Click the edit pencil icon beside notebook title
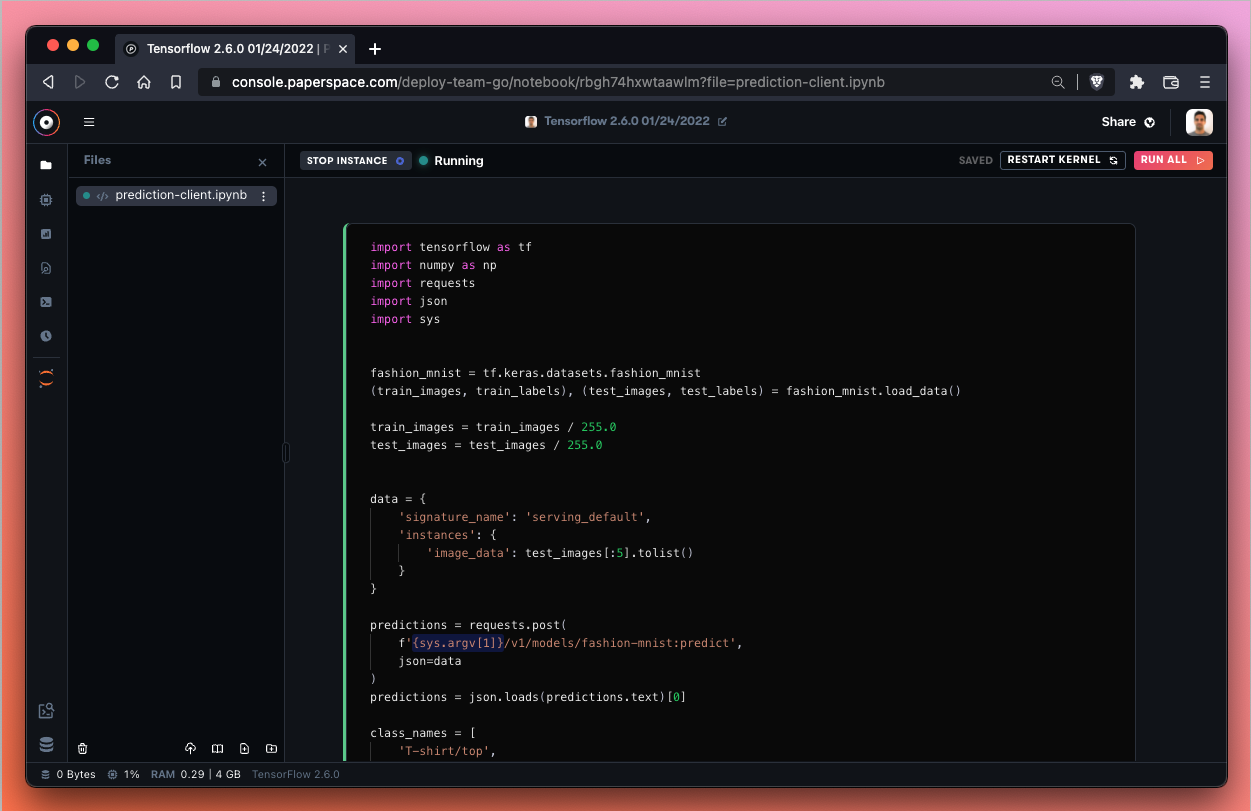Viewport: 1251px width, 811px height. pyautogui.click(x=723, y=122)
